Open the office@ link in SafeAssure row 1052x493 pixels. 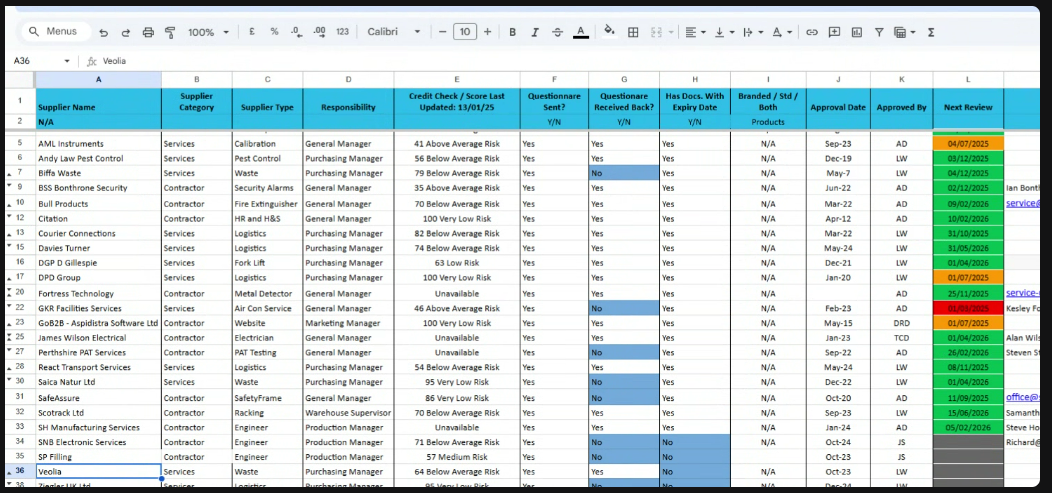click(x=1022, y=397)
